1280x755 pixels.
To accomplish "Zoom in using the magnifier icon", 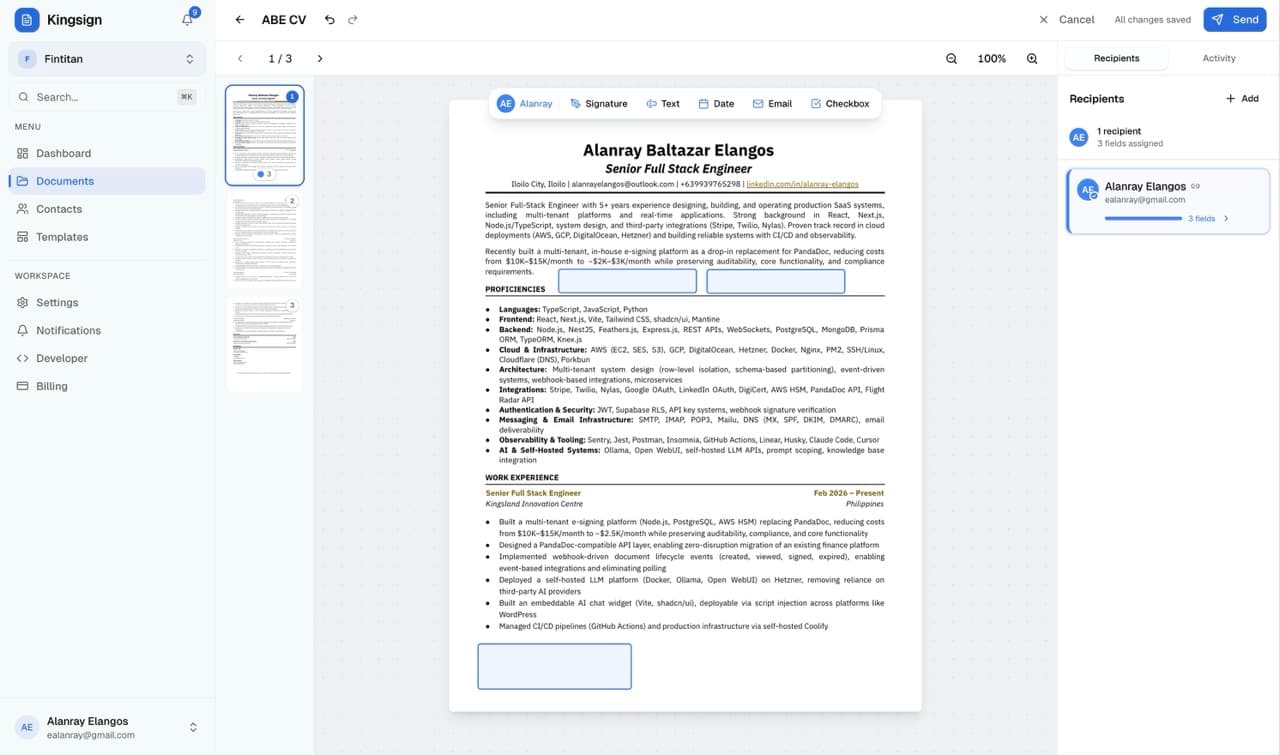I will [x=1032, y=58].
